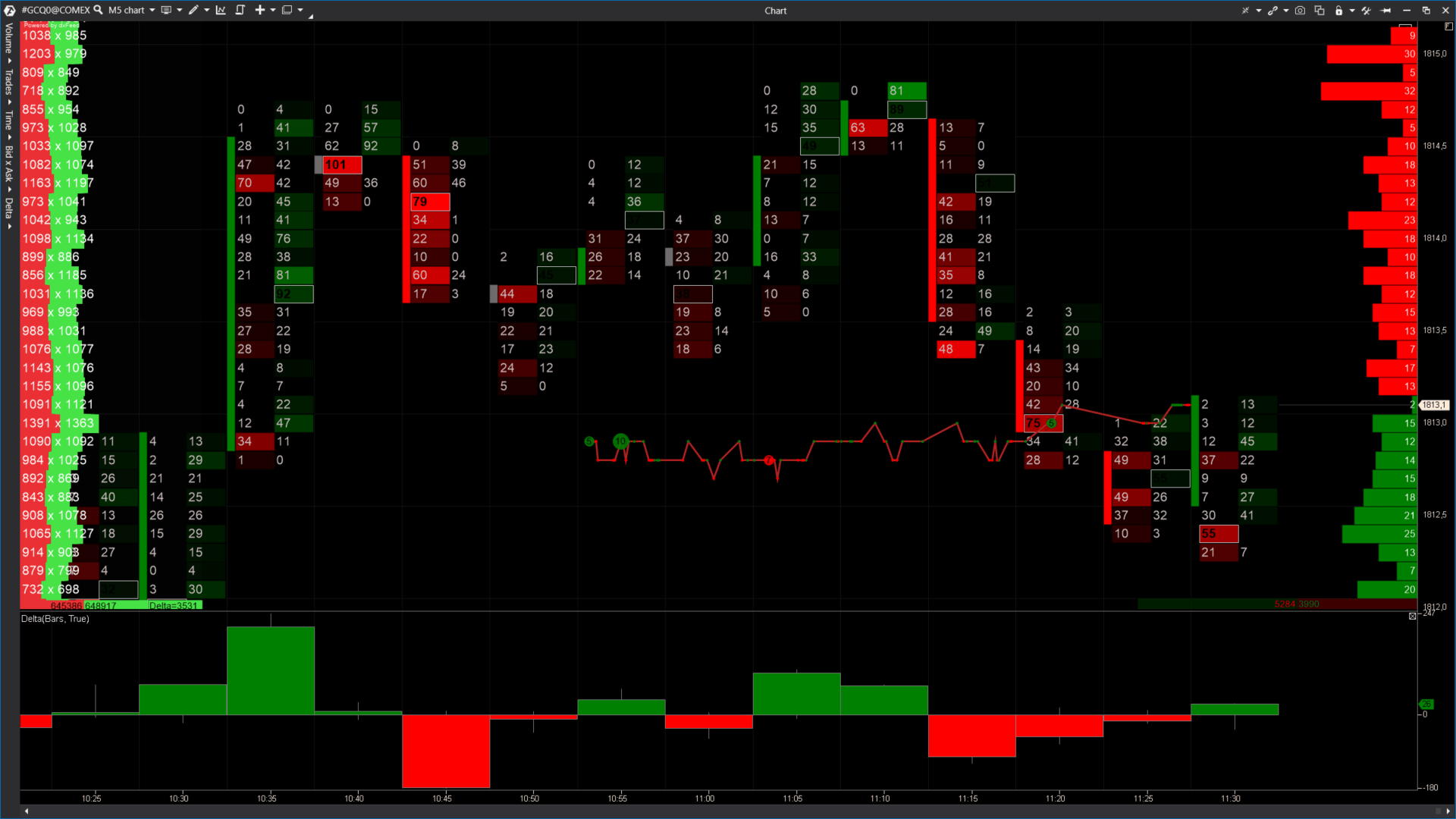This screenshot has width=1456, height=819.
Task: Open the lock icon dropdown arrow
Action: click(x=1353, y=10)
